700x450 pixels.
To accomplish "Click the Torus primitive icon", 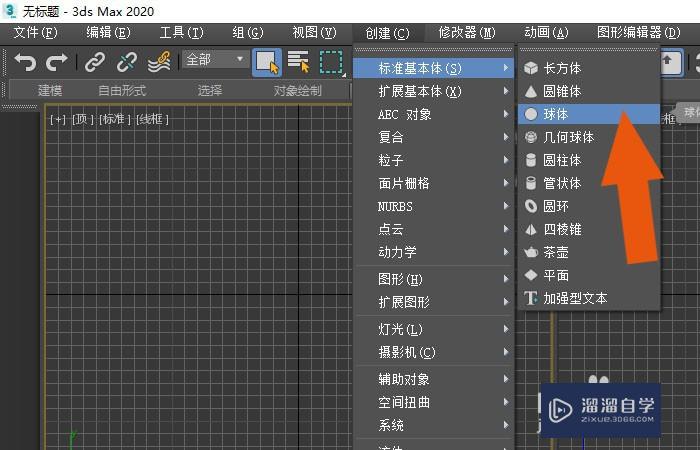I will (531, 206).
